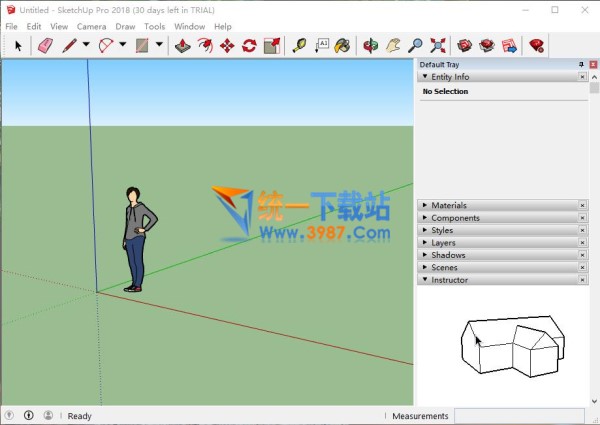Click the Default Tray scroll down arrow
This screenshot has width=600, height=425.
pos(594,401)
